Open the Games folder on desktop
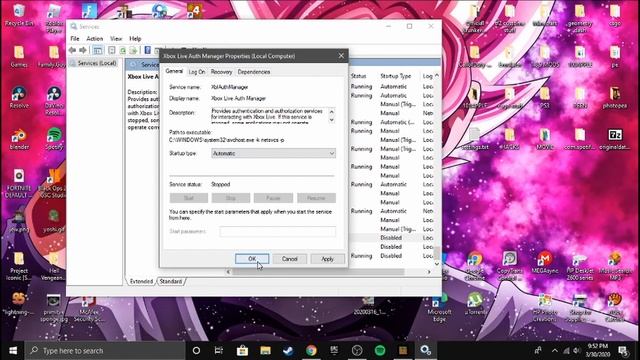 19,56
